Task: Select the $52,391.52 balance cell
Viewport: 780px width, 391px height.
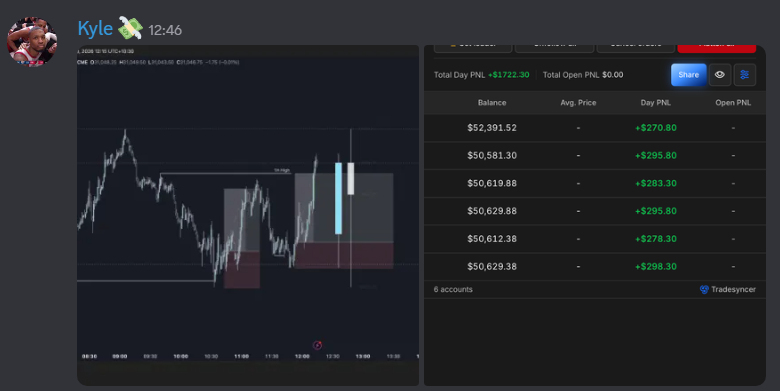Action: coord(492,128)
